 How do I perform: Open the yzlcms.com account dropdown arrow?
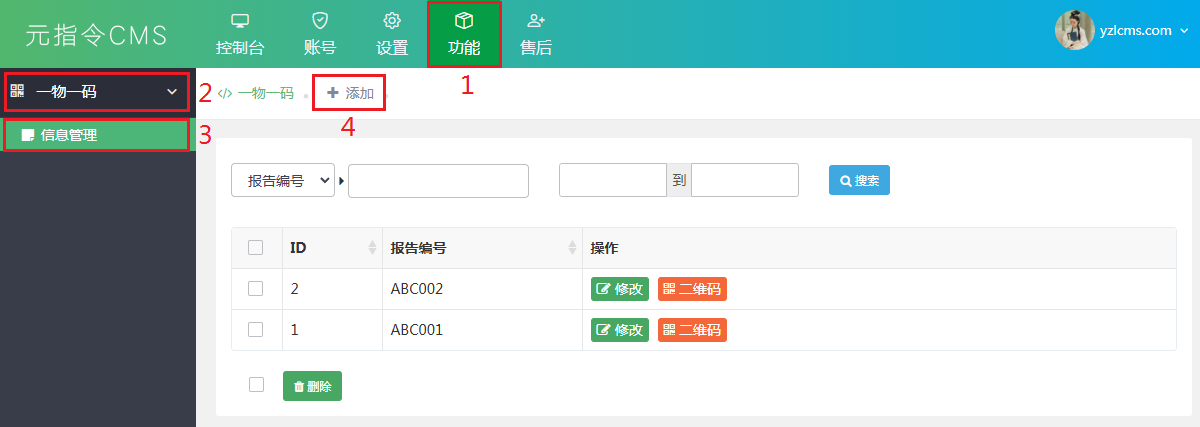click(x=1184, y=31)
